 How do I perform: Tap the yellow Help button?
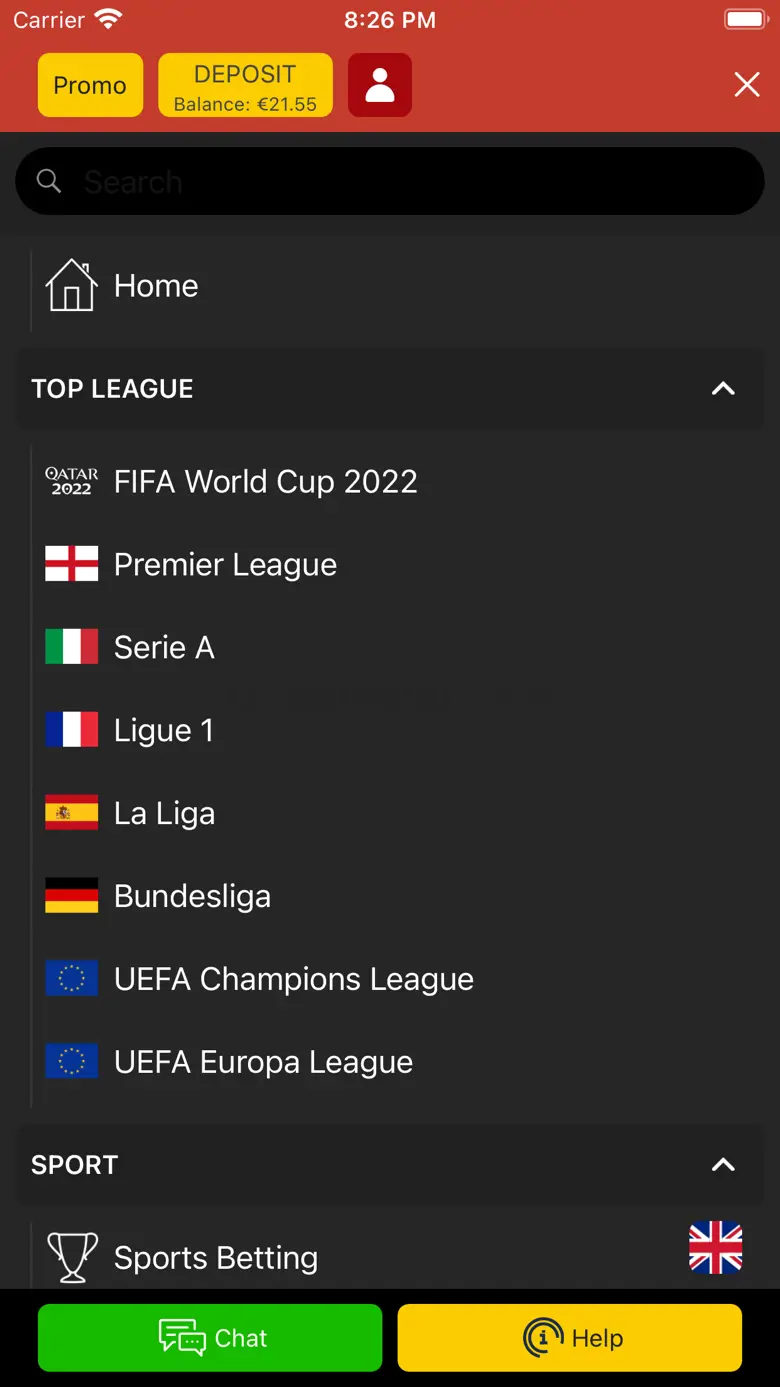(x=570, y=1337)
